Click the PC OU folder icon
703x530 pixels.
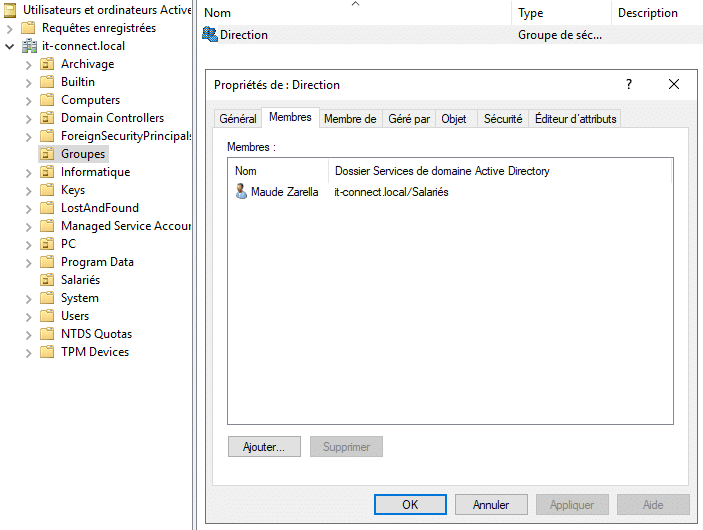47,244
